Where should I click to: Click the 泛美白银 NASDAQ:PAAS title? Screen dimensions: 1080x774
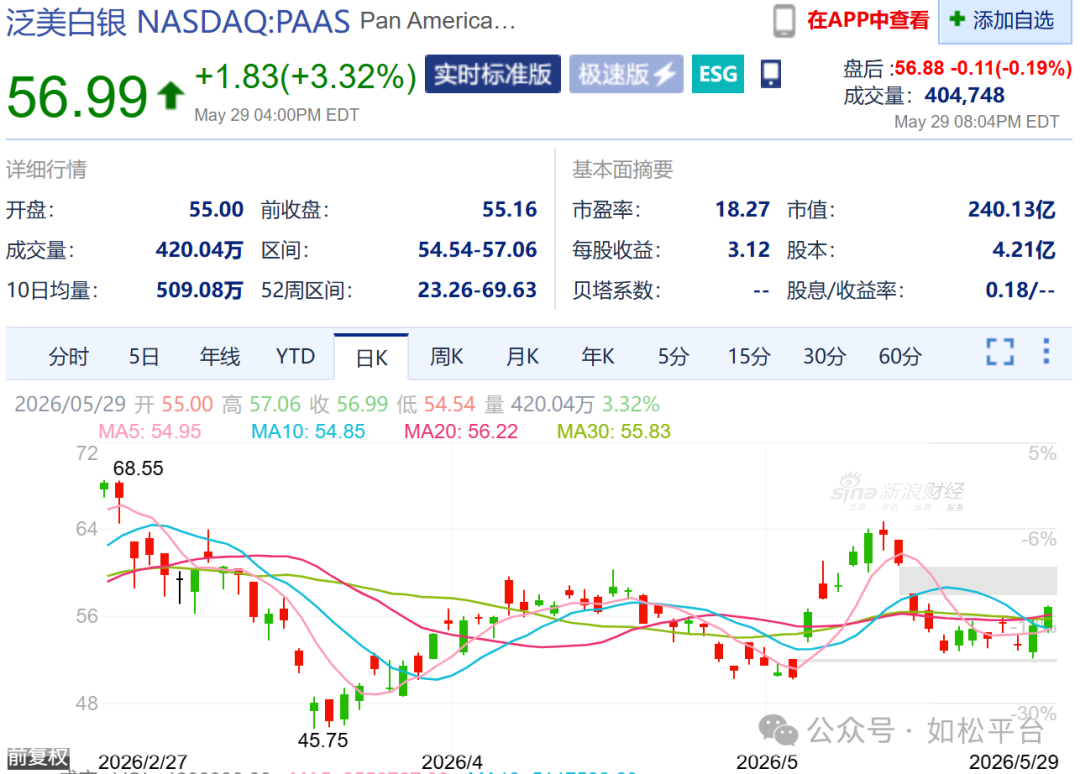178,22
